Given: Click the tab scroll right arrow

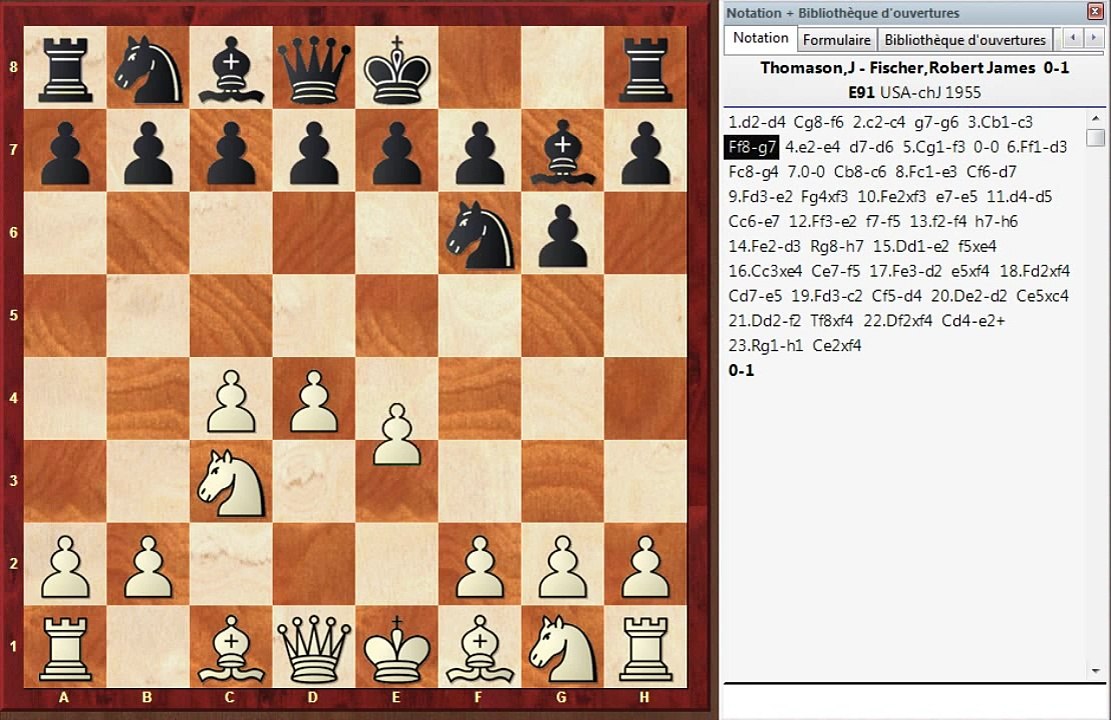Looking at the screenshot, I should click(1093, 38).
